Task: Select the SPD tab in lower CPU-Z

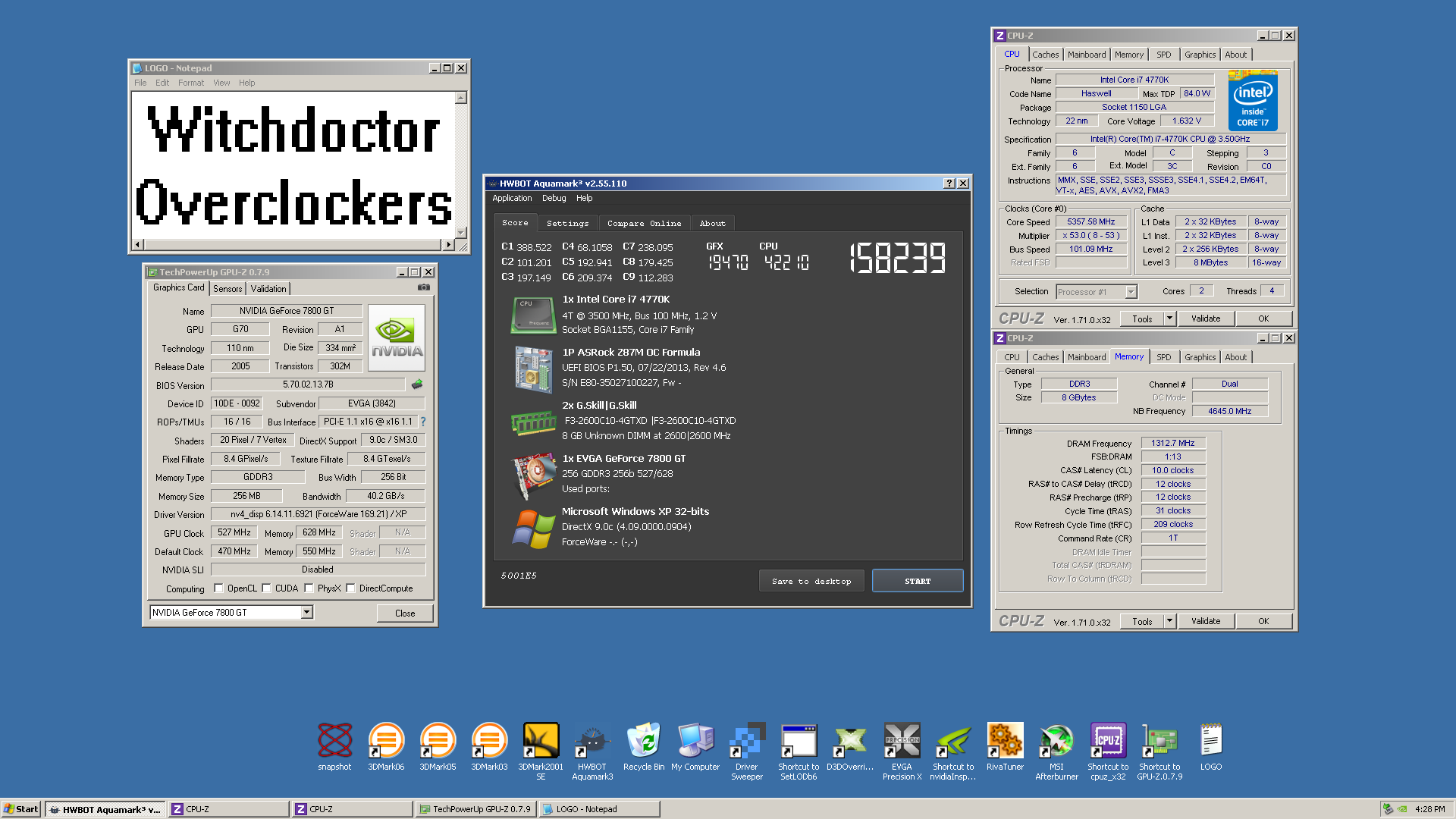Action: point(1163,357)
